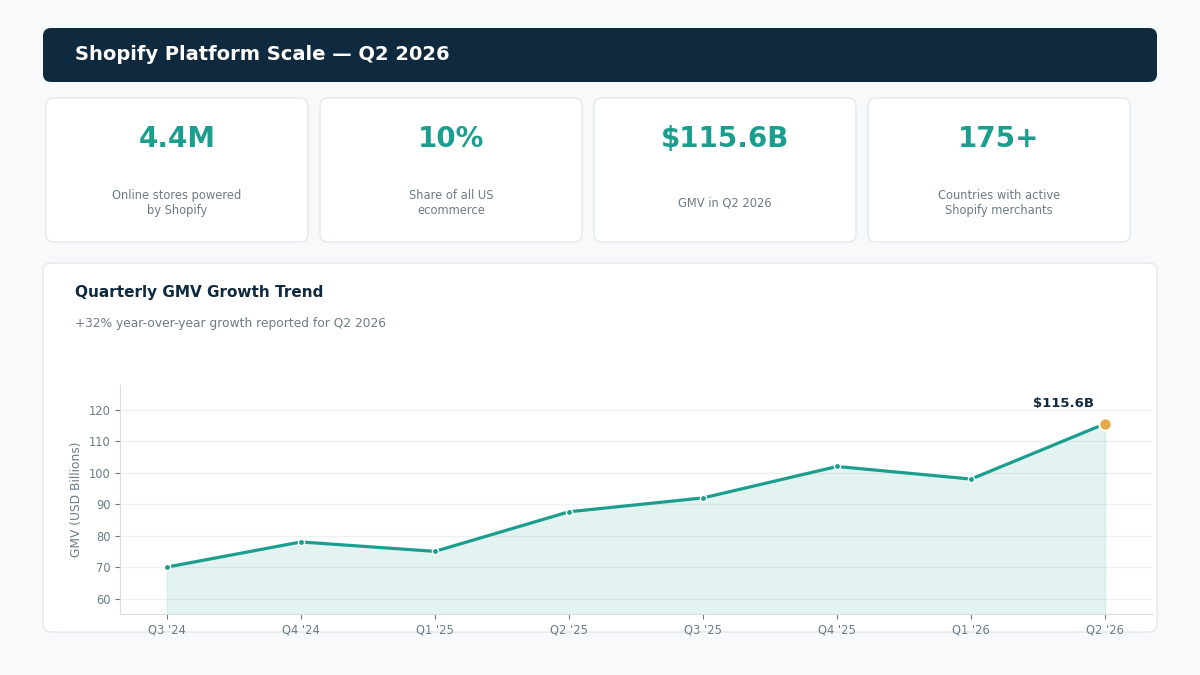Click the Q2 '25 data point on line

[x=569, y=512]
